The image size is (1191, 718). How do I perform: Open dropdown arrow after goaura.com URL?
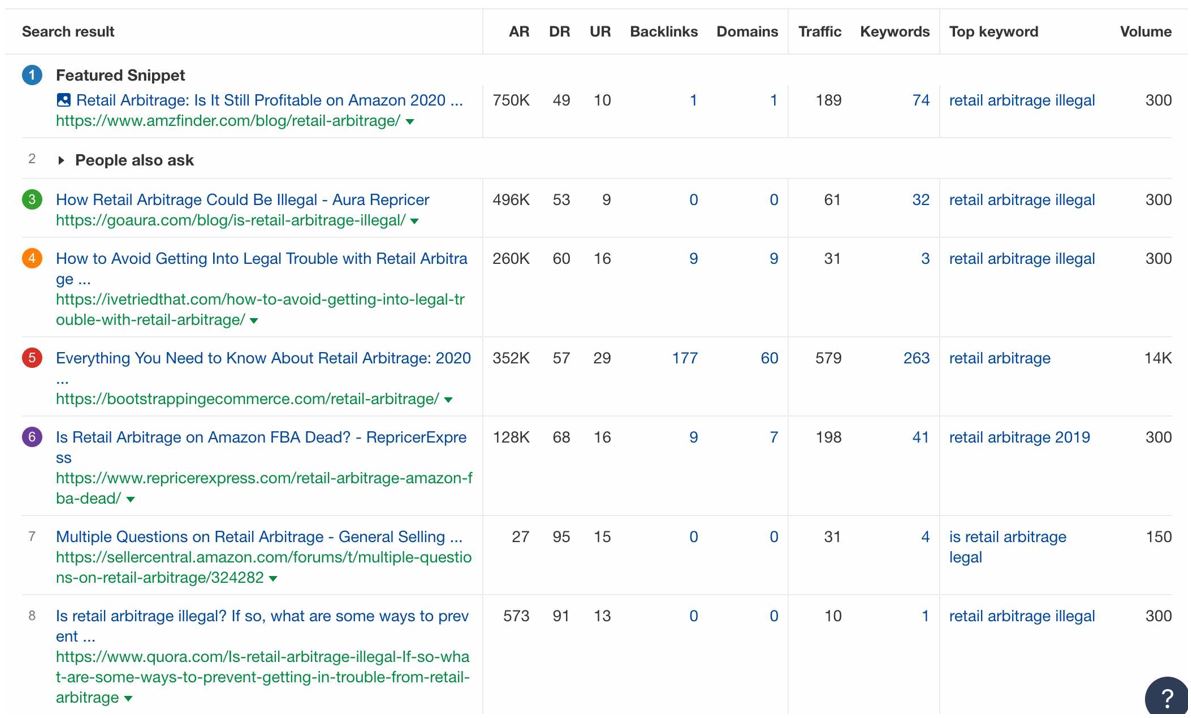415,221
